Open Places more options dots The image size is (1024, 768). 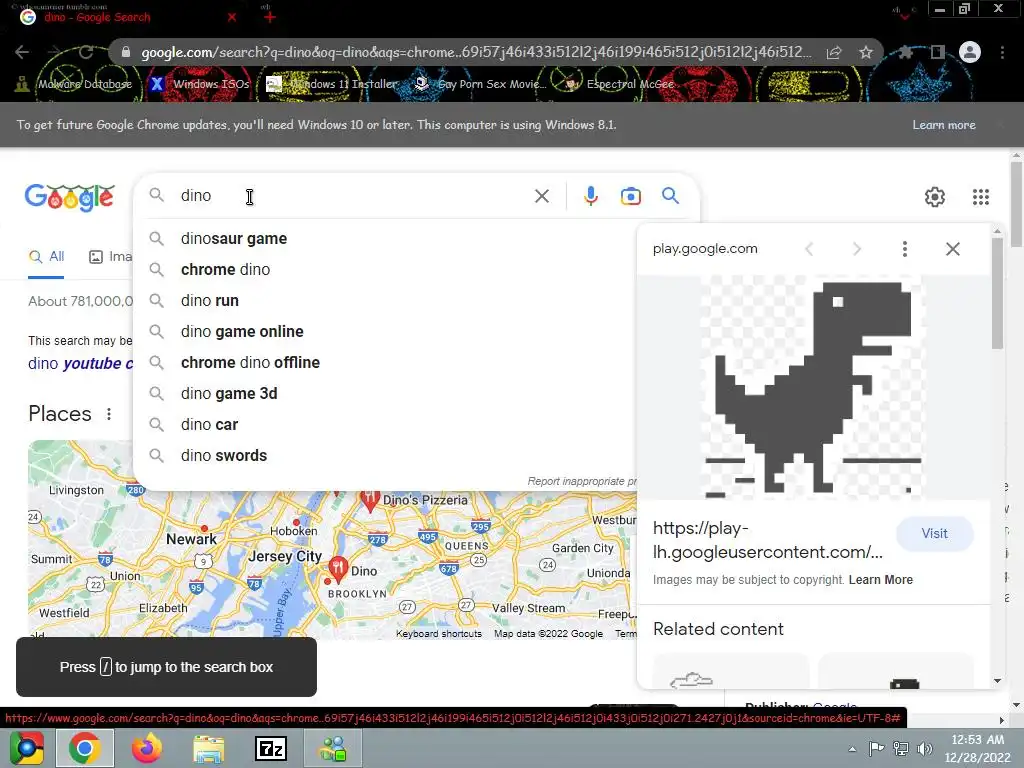109,414
